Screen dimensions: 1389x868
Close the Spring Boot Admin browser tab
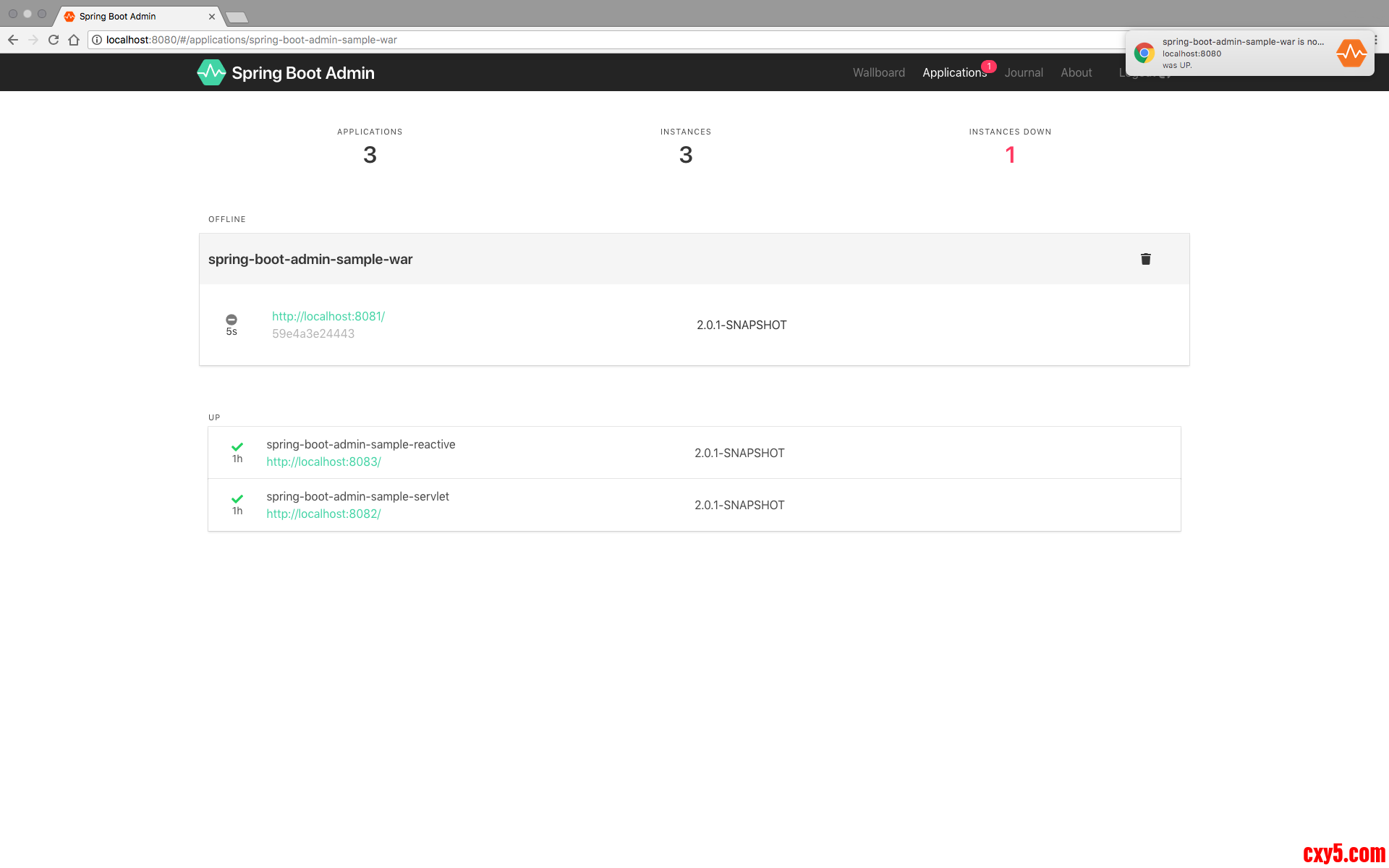click(x=212, y=16)
